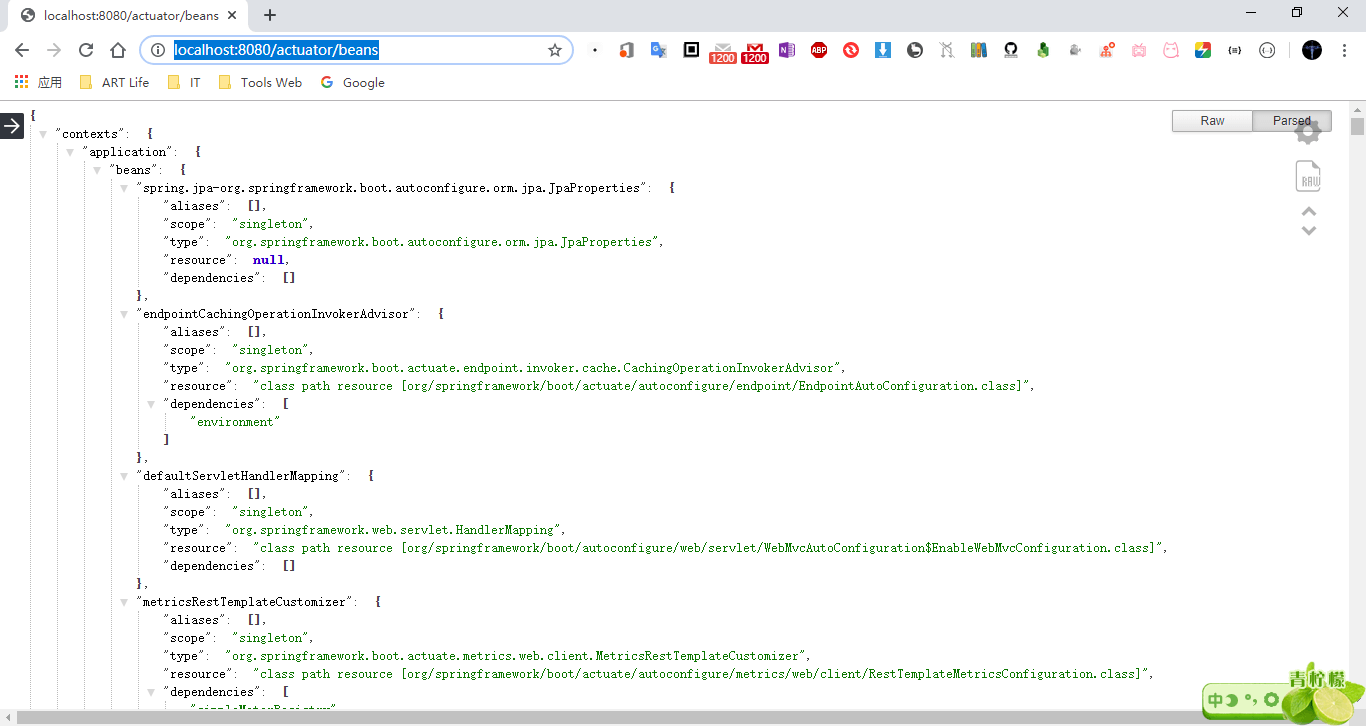This screenshot has height=726, width=1366.
Task: Collapse the spring.jpa JpaProperties bean
Action: click(125, 188)
